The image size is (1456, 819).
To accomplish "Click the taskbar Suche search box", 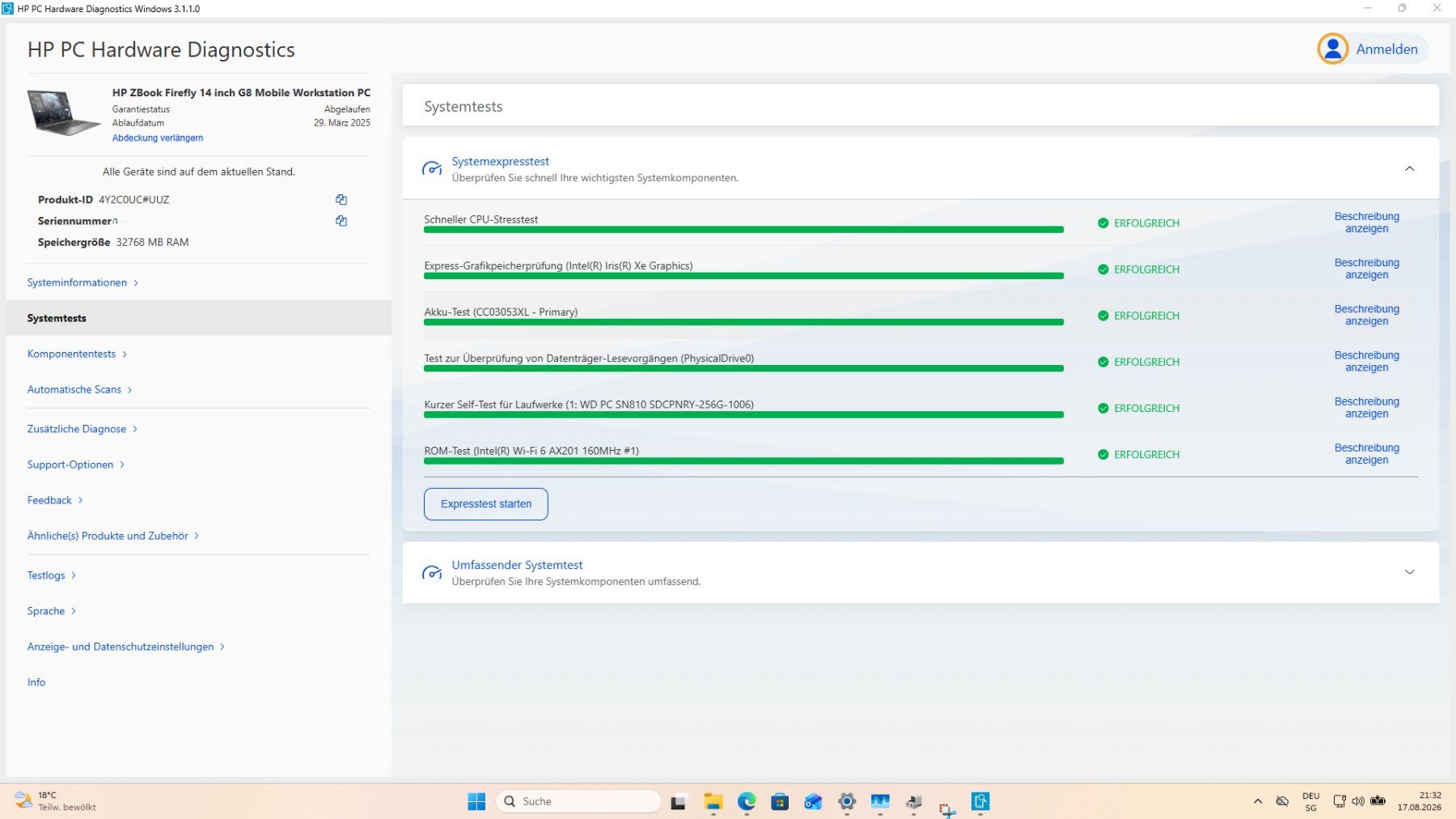I will click(x=578, y=801).
